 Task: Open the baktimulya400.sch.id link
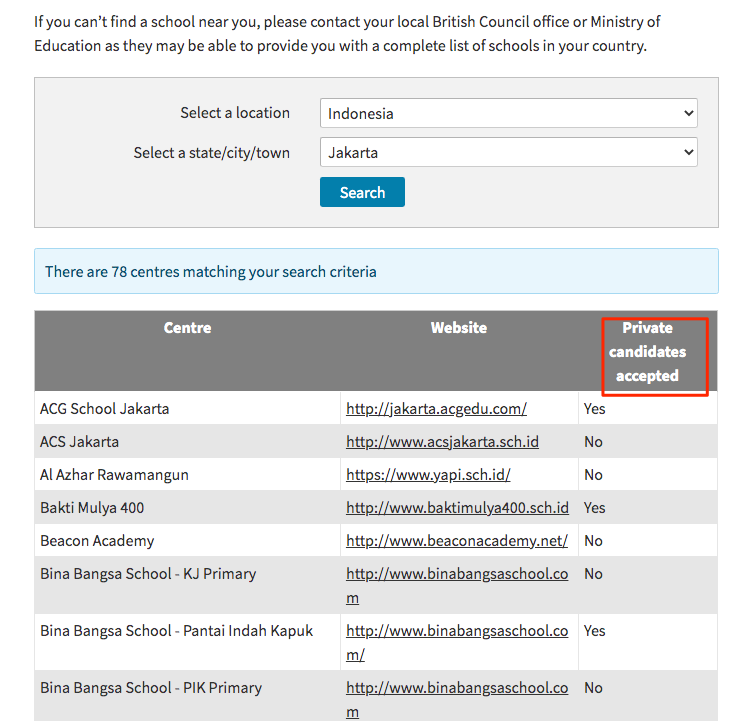click(x=457, y=508)
